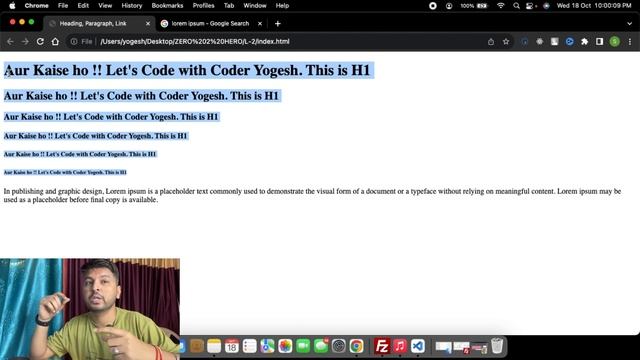The image size is (640, 360).
Task: Open the Wi-Fi menu bar icon
Action: point(501,6)
